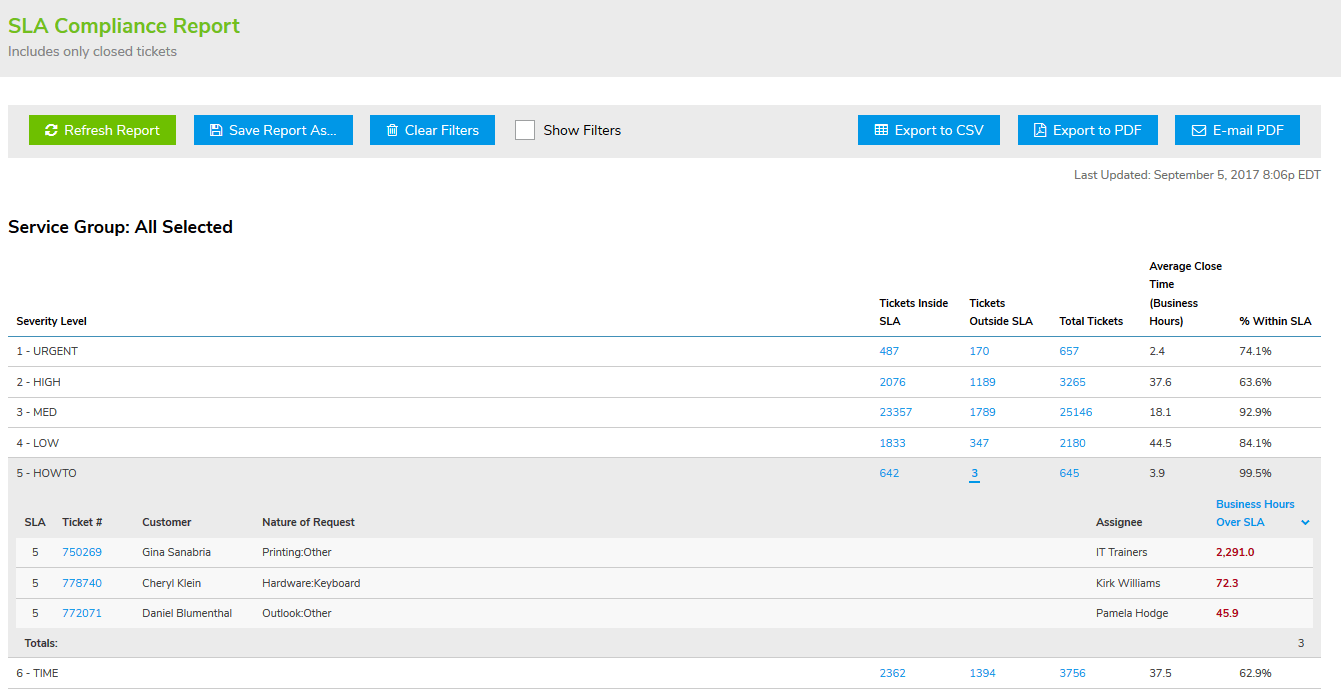The width and height of the screenshot is (1341, 694).
Task: Enable the Show Filters checkbox
Action: pos(524,130)
